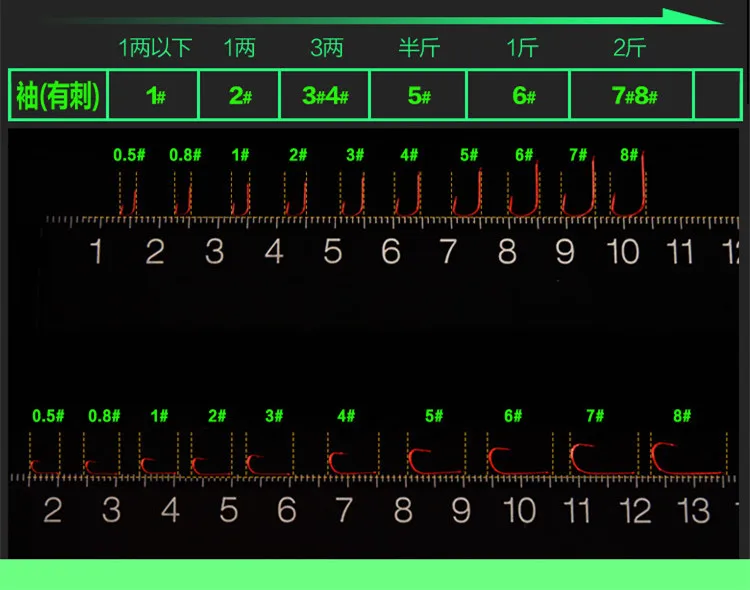The width and height of the screenshot is (750, 590).
Task: Click the 1两以下 weight label
Action: pyautogui.click(x=154, y=47)
